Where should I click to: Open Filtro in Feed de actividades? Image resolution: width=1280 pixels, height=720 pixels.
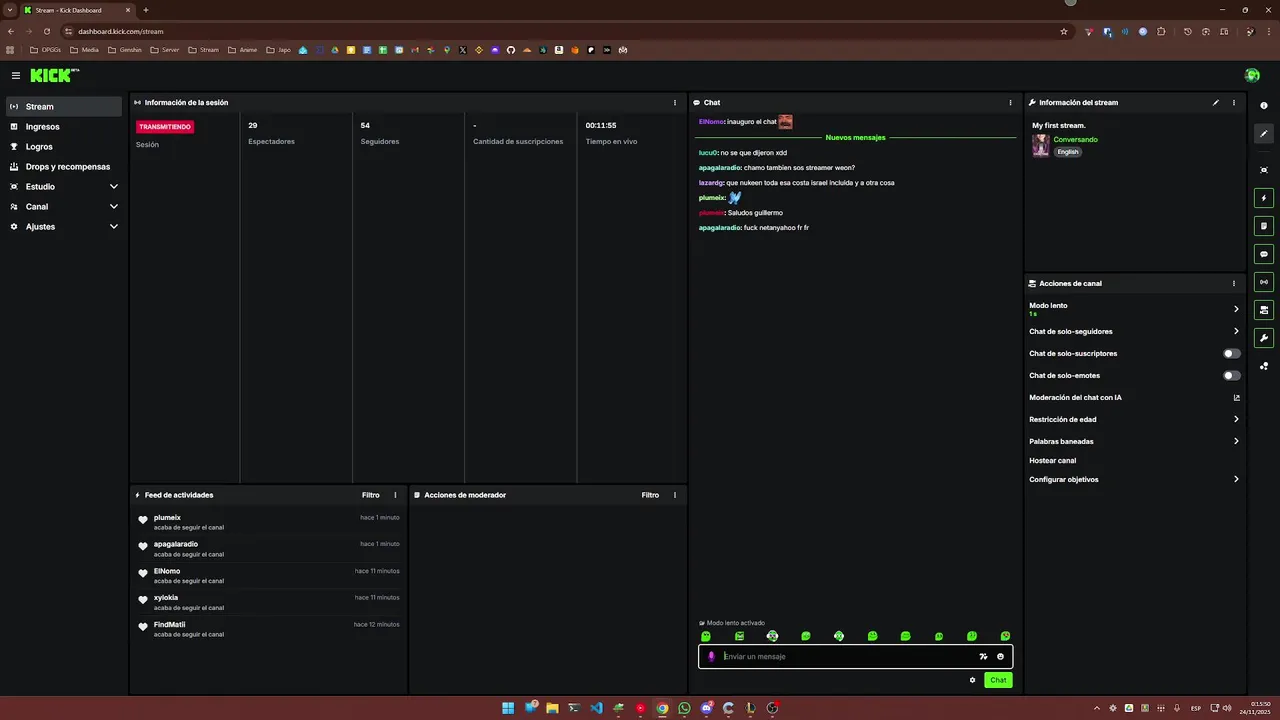(x=370, y=495)
